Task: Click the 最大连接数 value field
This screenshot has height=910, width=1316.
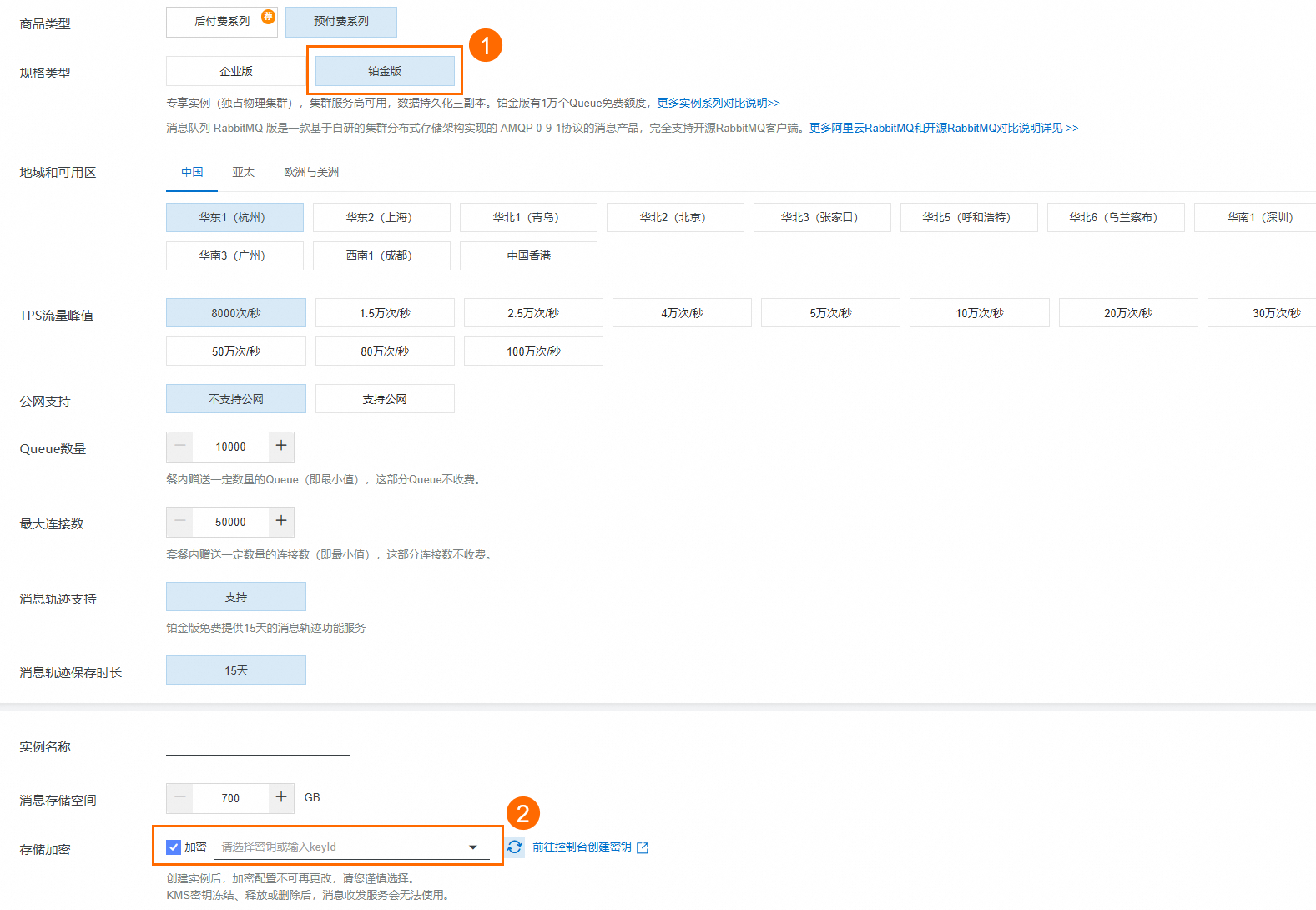Action: 230,522
